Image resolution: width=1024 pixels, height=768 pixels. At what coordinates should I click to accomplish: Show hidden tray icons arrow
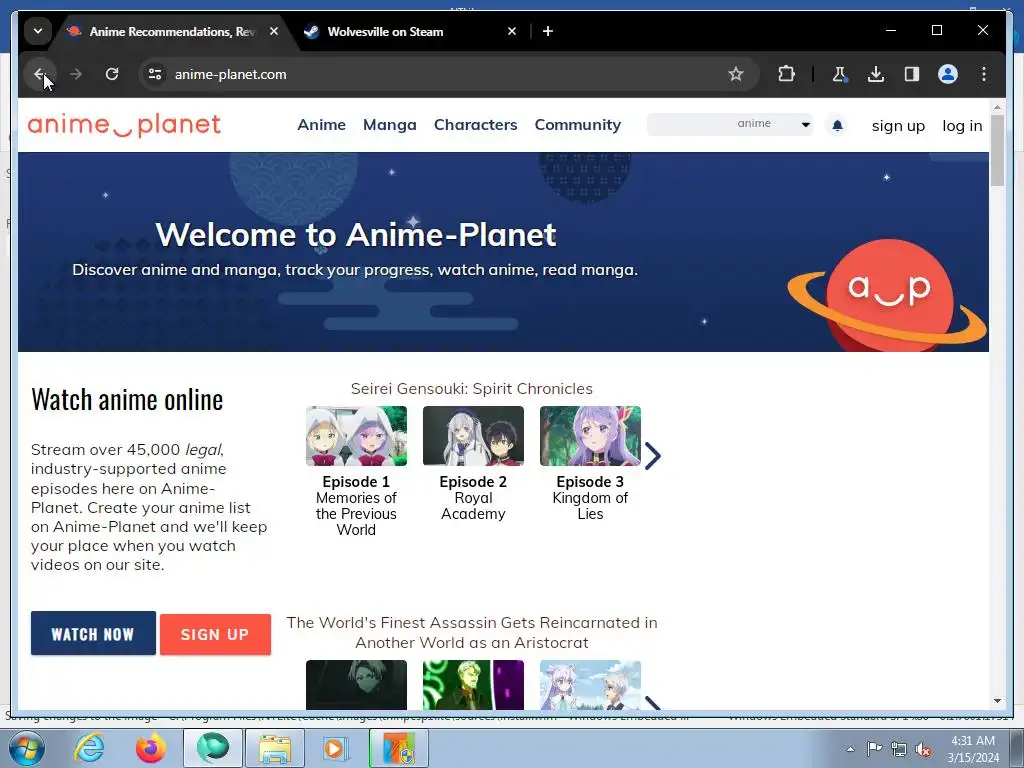point(850,749)
